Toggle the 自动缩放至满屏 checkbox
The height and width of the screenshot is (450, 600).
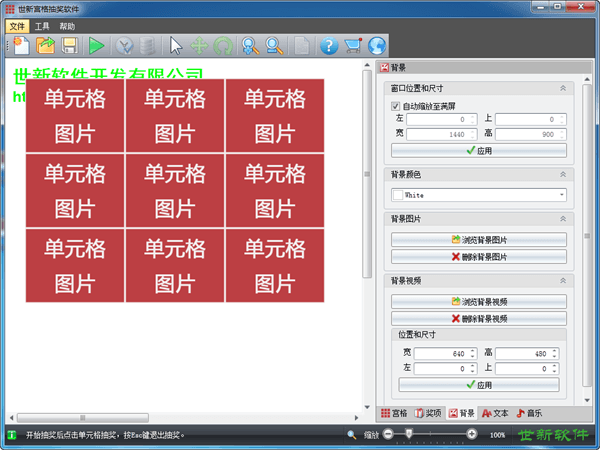[x=396, y=105]
